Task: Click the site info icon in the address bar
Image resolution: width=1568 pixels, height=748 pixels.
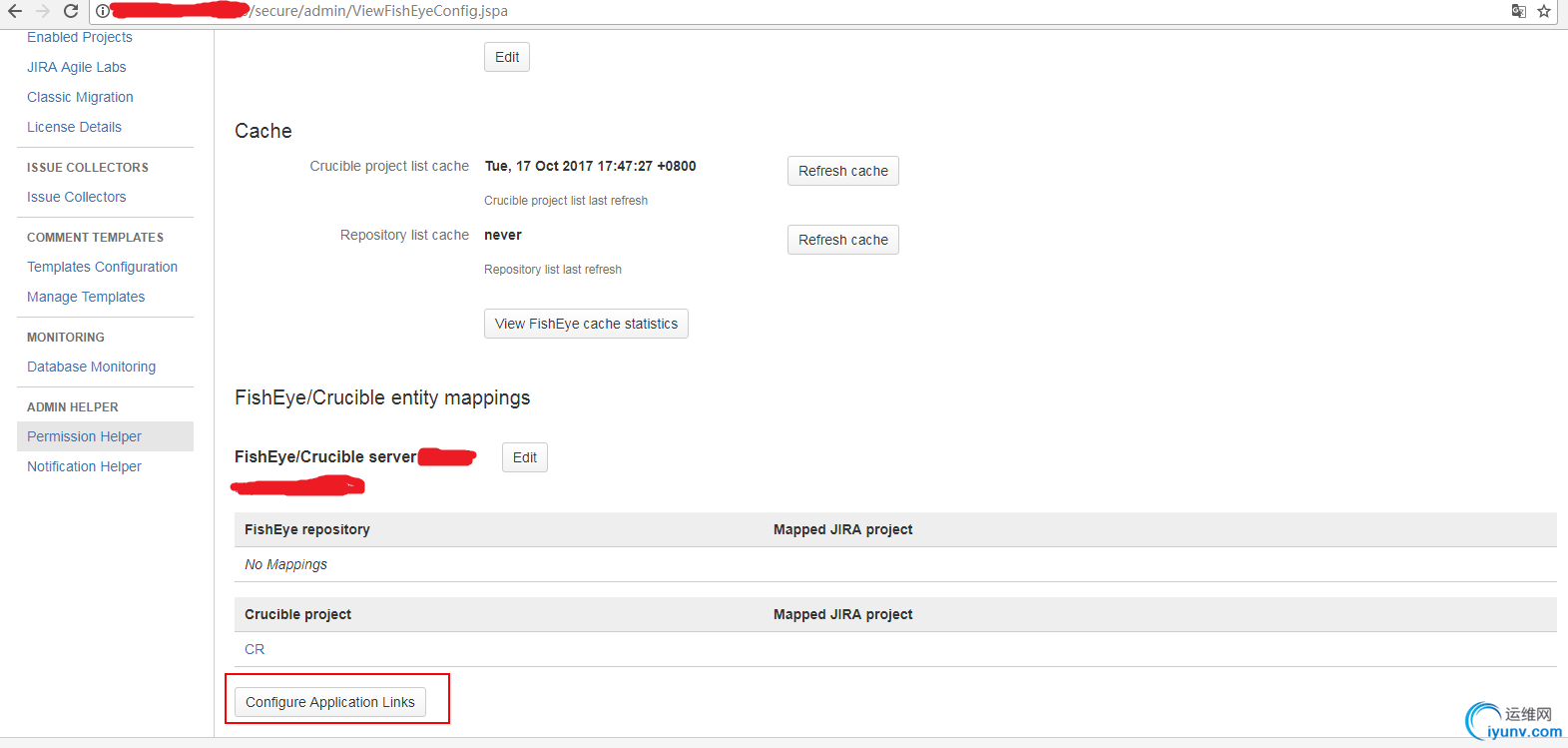Action: (103, 11)
